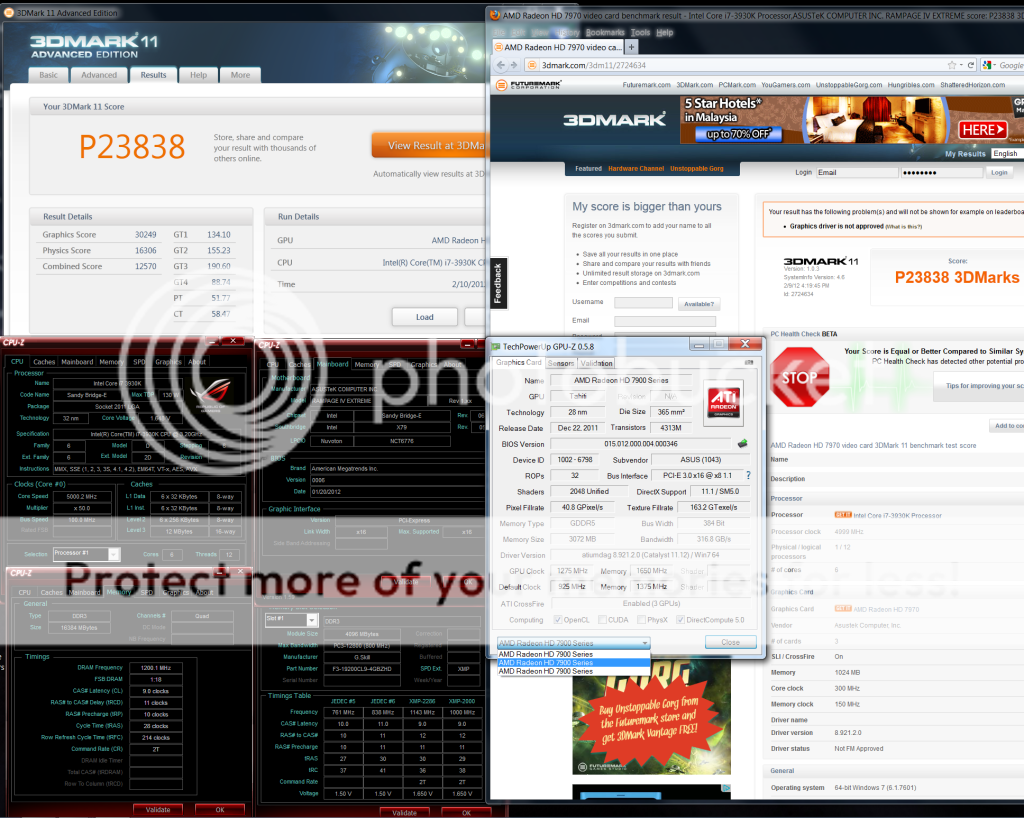Click the Close button in GPU-Z
Image resolution: width=1024 pixels, height=818 pixels.
(731, 642)
